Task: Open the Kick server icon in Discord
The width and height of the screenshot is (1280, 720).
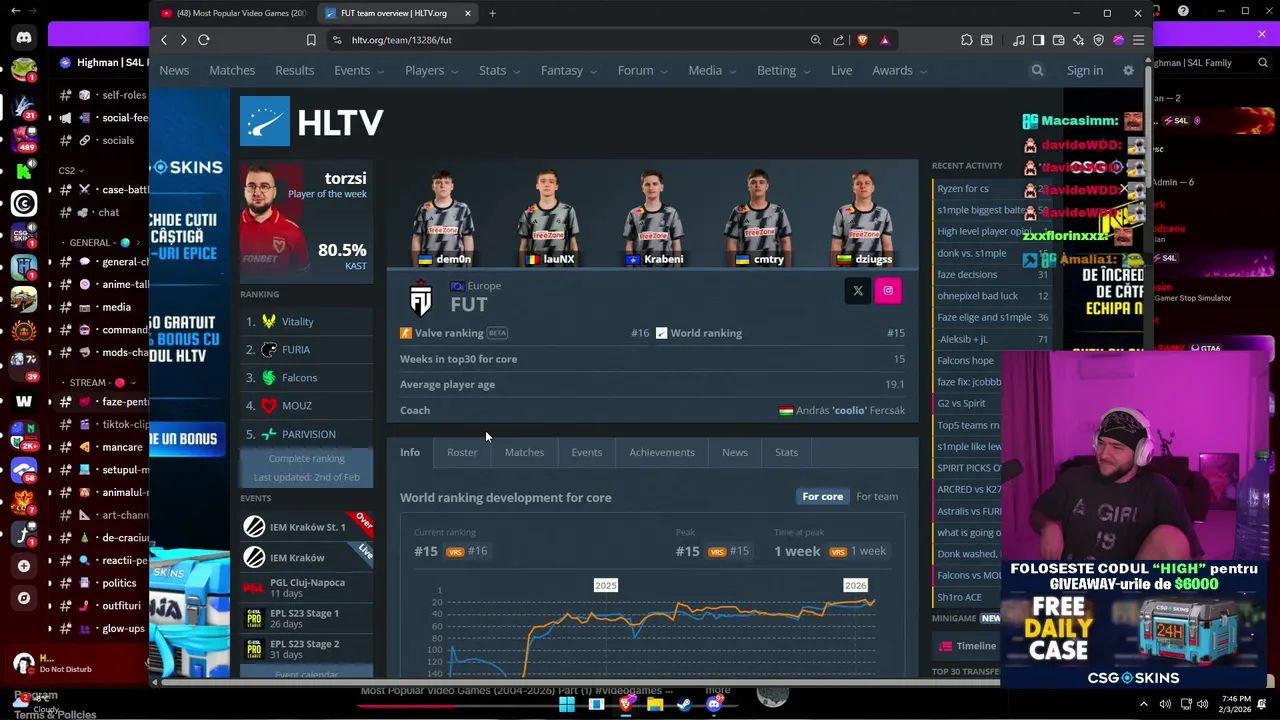Action: coord(24,170)
